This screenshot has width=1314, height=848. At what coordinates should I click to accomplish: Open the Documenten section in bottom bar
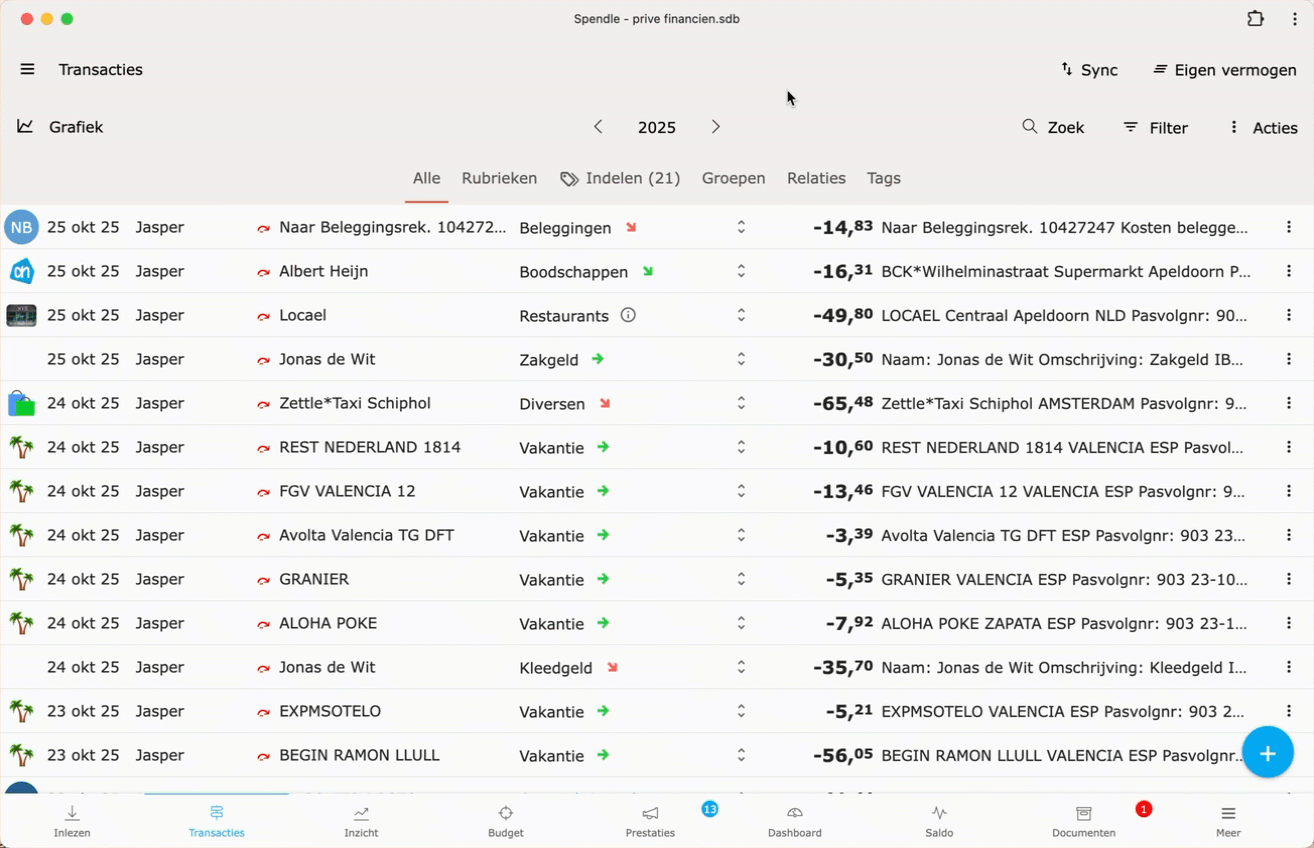point(1083,821)
